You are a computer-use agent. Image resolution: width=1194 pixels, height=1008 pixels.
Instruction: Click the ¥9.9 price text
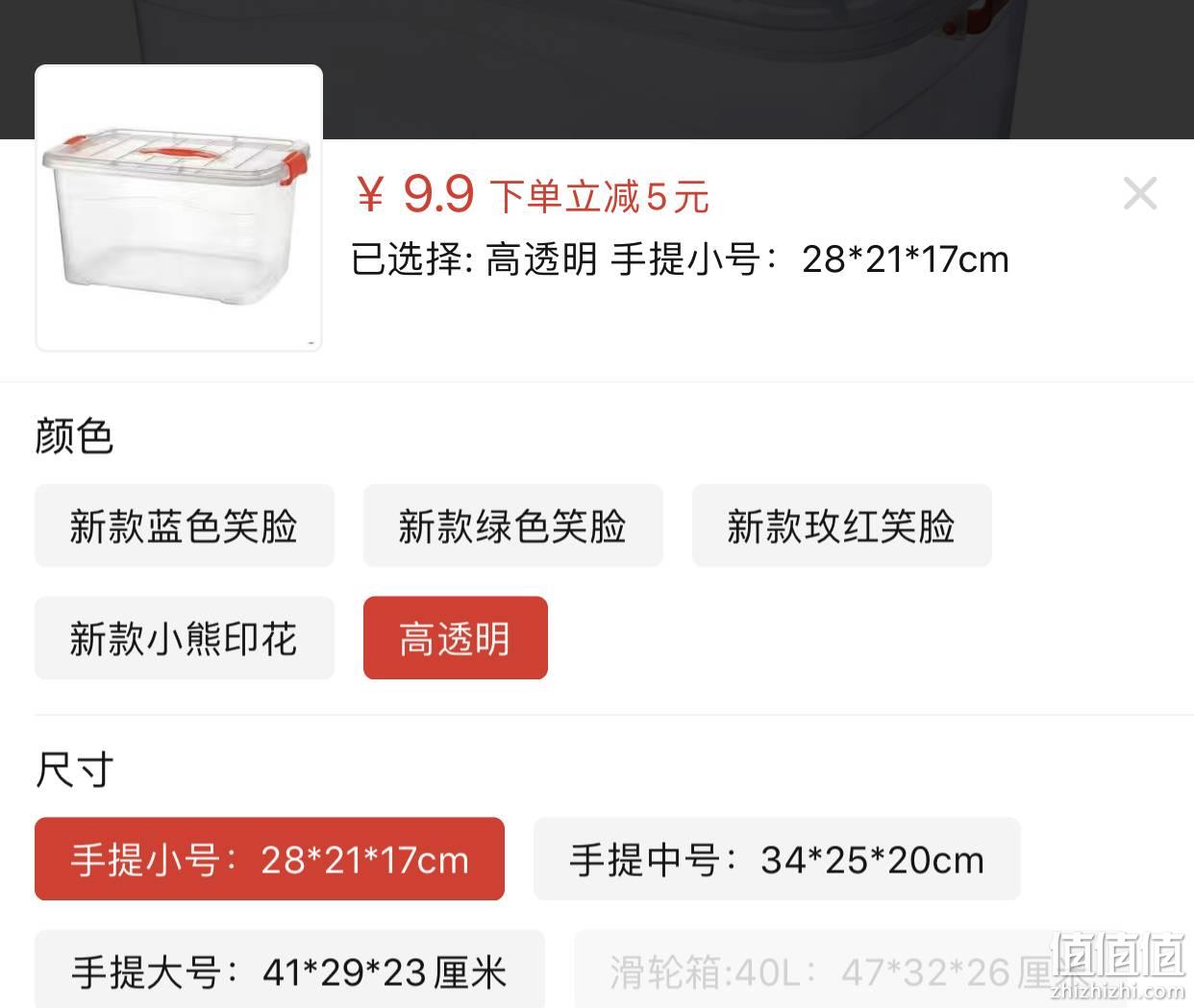(416, 195)
